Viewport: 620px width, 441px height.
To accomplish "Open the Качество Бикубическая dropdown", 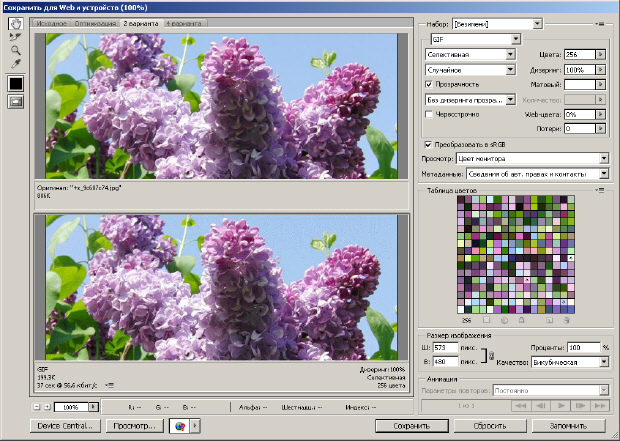I will tap(604, 361).
